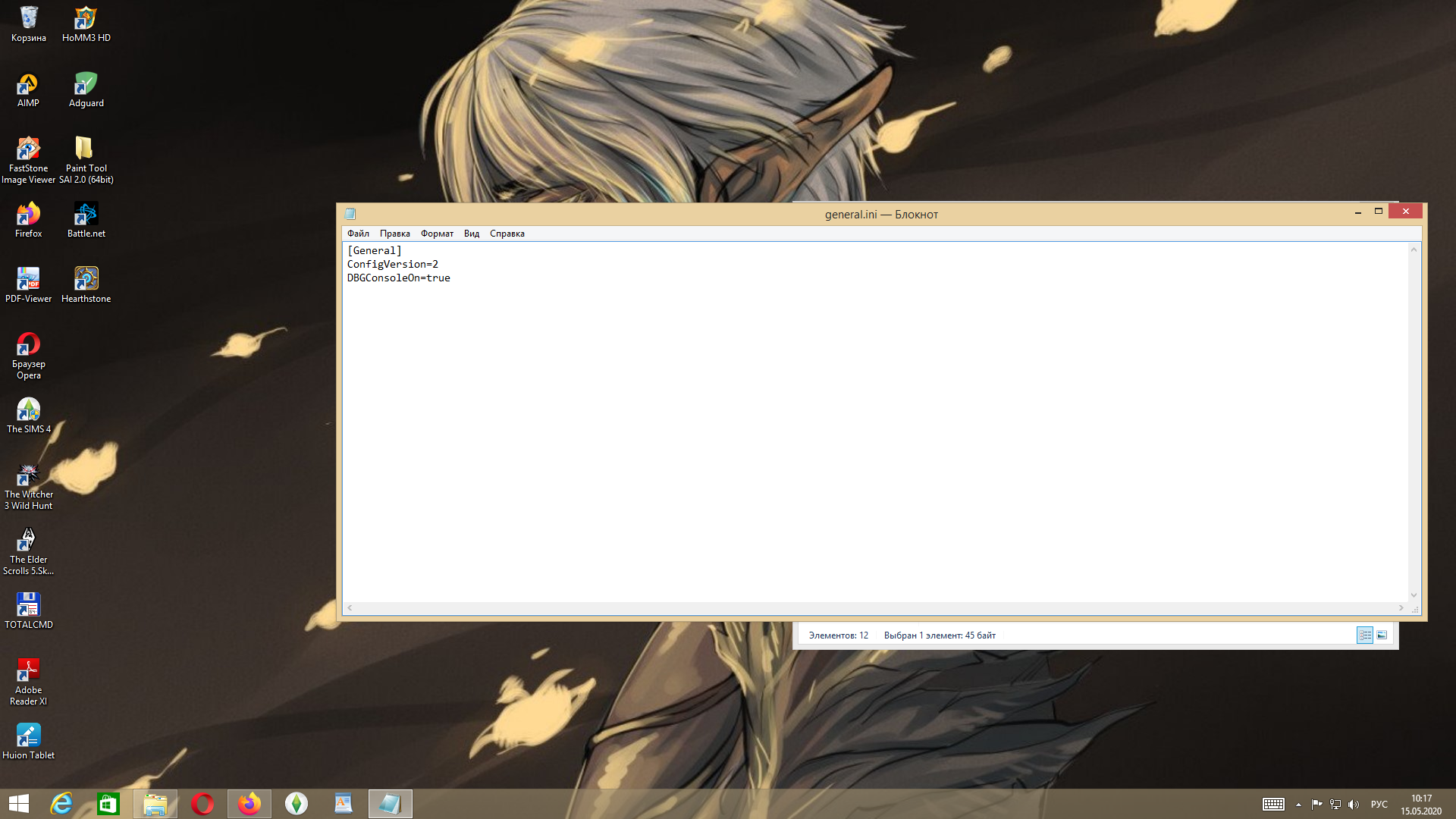The image size is (1456, 819).
Task: Open File Explorer from the taskbar
Action: point(155,804)
